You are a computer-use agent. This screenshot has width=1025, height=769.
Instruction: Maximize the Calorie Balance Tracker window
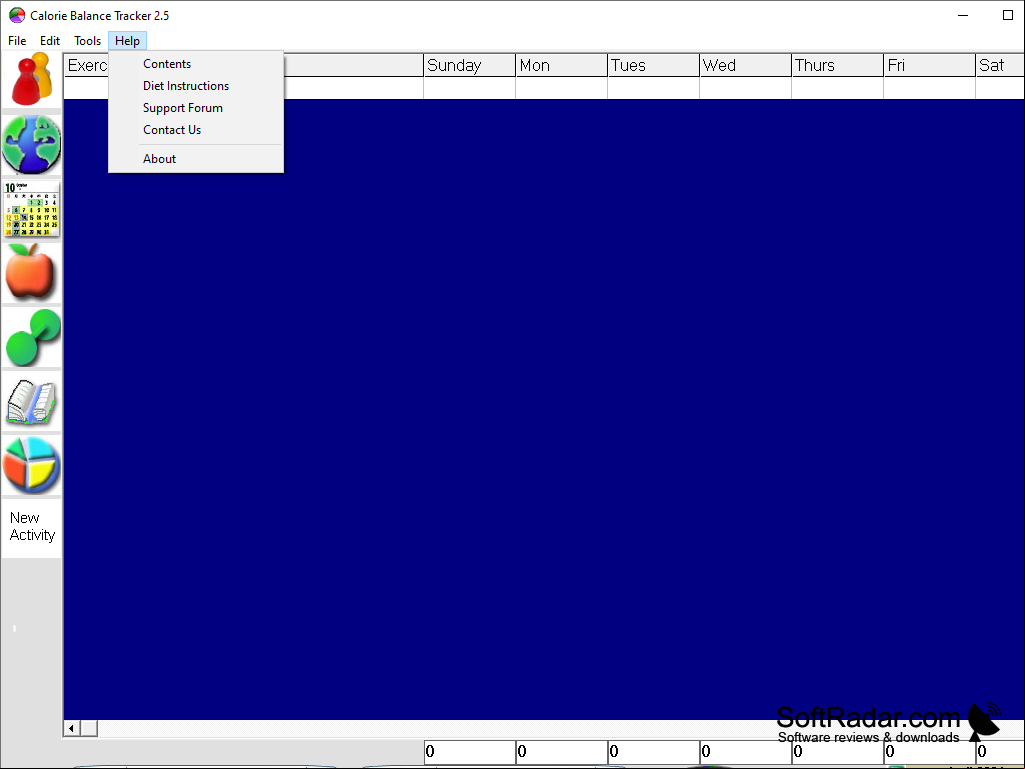pos(1007,15)
